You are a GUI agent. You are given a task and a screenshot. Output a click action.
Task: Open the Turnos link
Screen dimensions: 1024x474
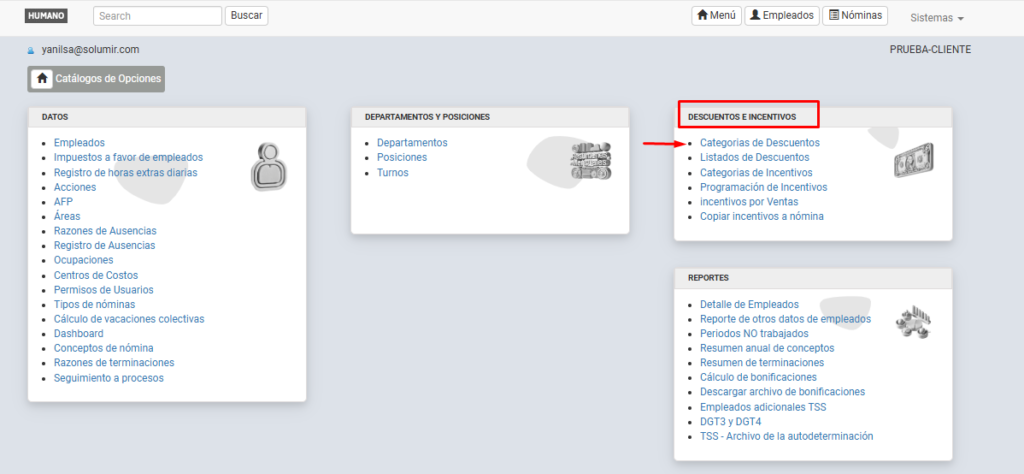pyautogui.click(x=392, y=172)
